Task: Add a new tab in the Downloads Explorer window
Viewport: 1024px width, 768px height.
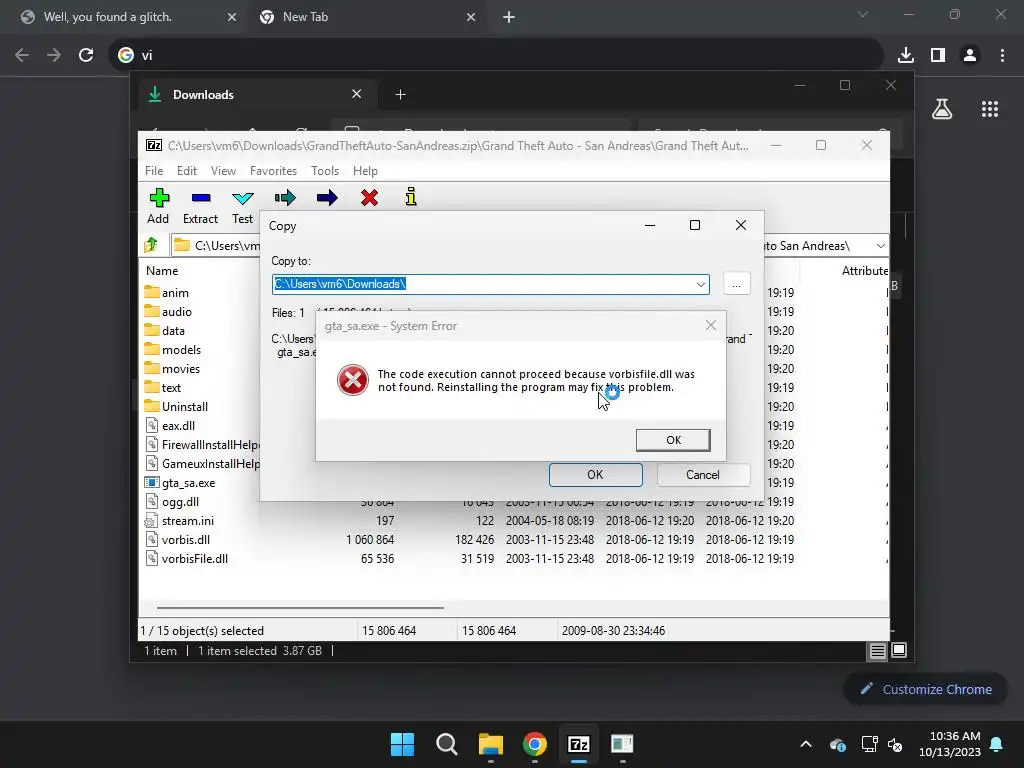Action: [400, 95]
